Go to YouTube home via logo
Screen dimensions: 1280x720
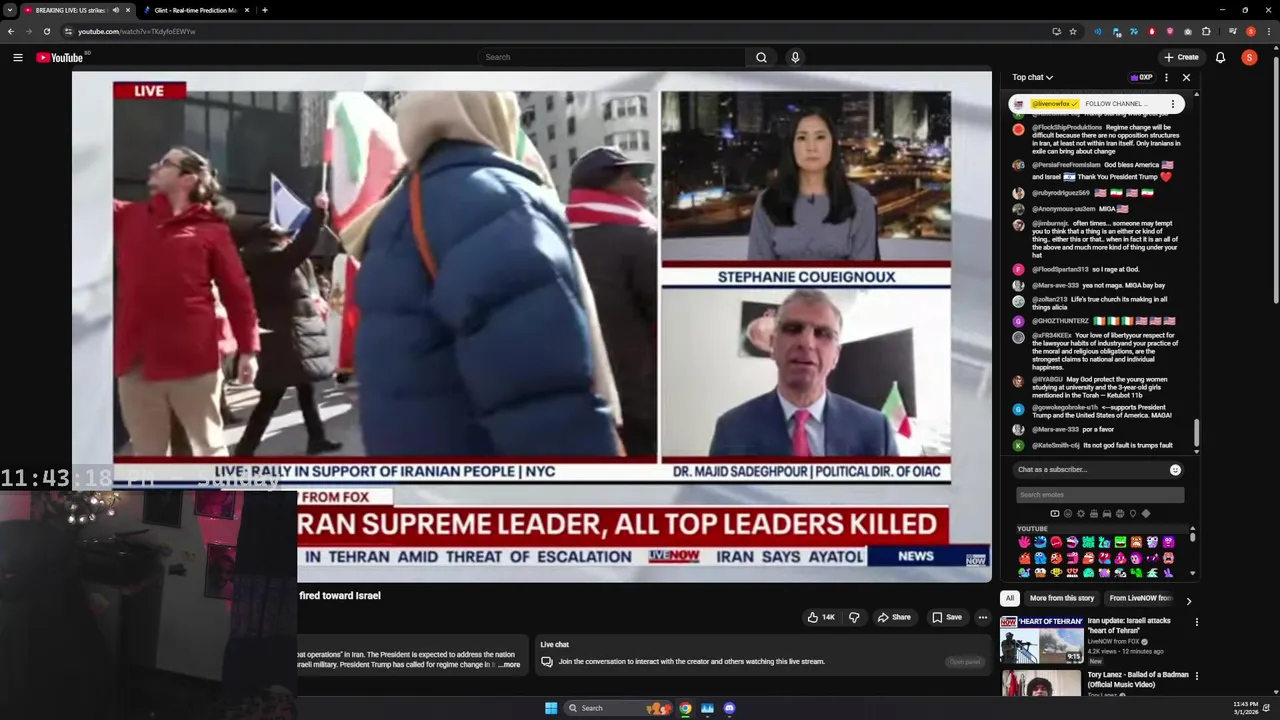pos(60,57)
